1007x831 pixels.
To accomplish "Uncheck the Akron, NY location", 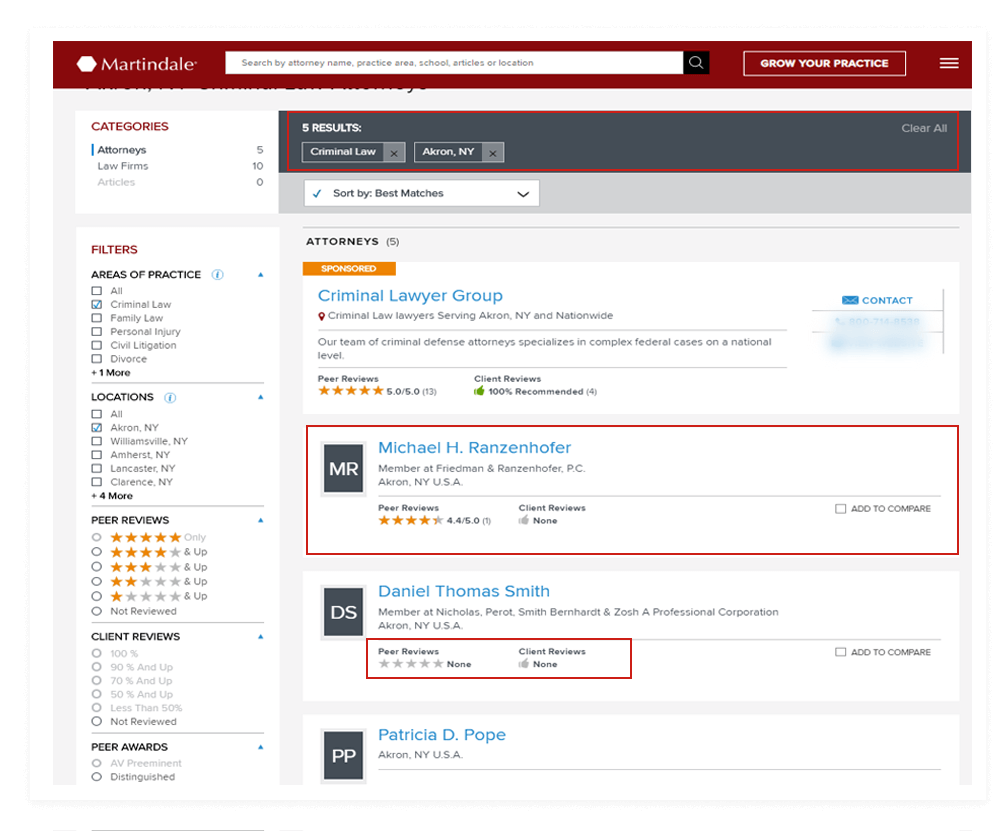I will tap(96, 428).
